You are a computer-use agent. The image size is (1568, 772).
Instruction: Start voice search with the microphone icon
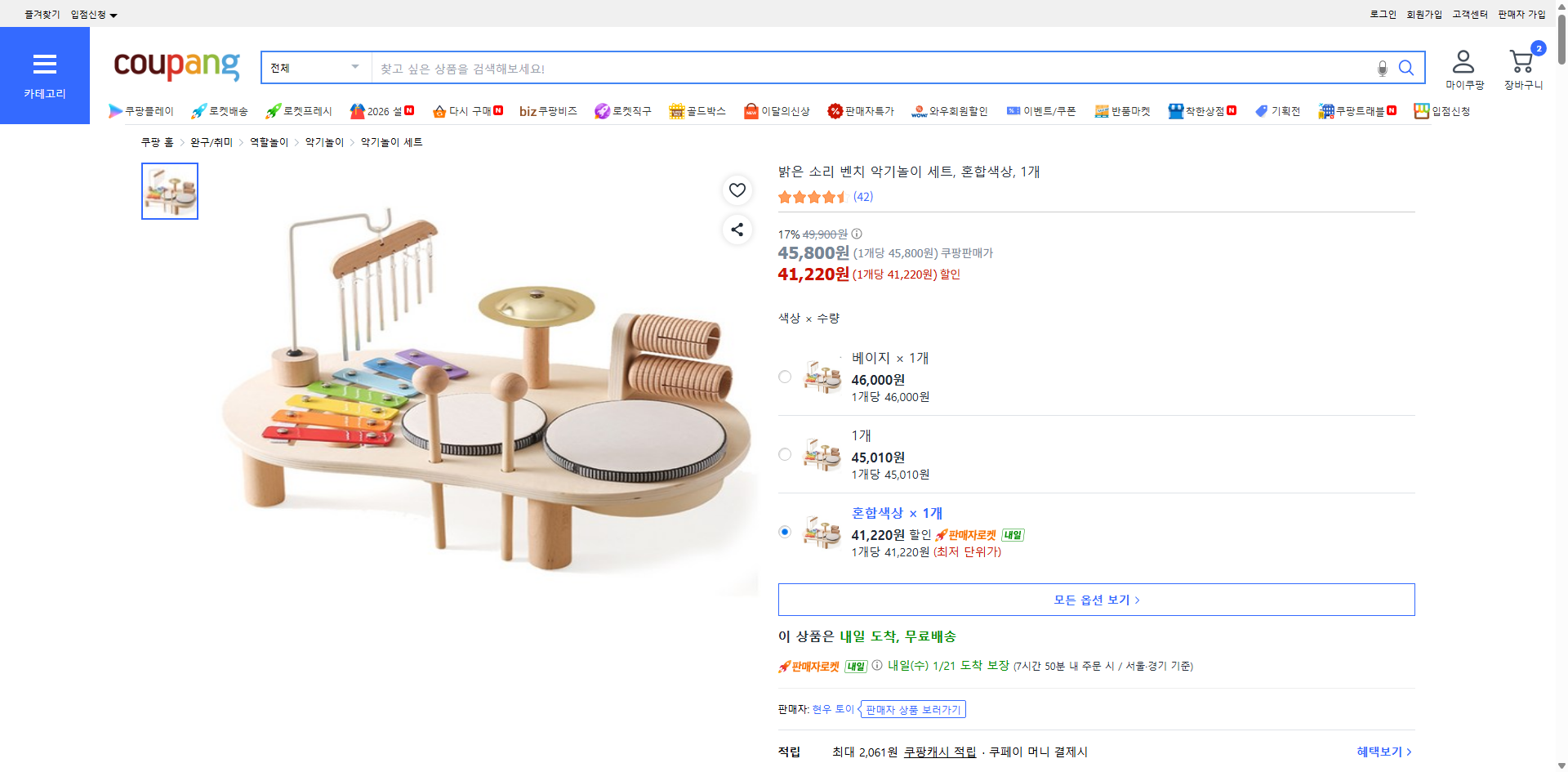[x=1381, y=69]
